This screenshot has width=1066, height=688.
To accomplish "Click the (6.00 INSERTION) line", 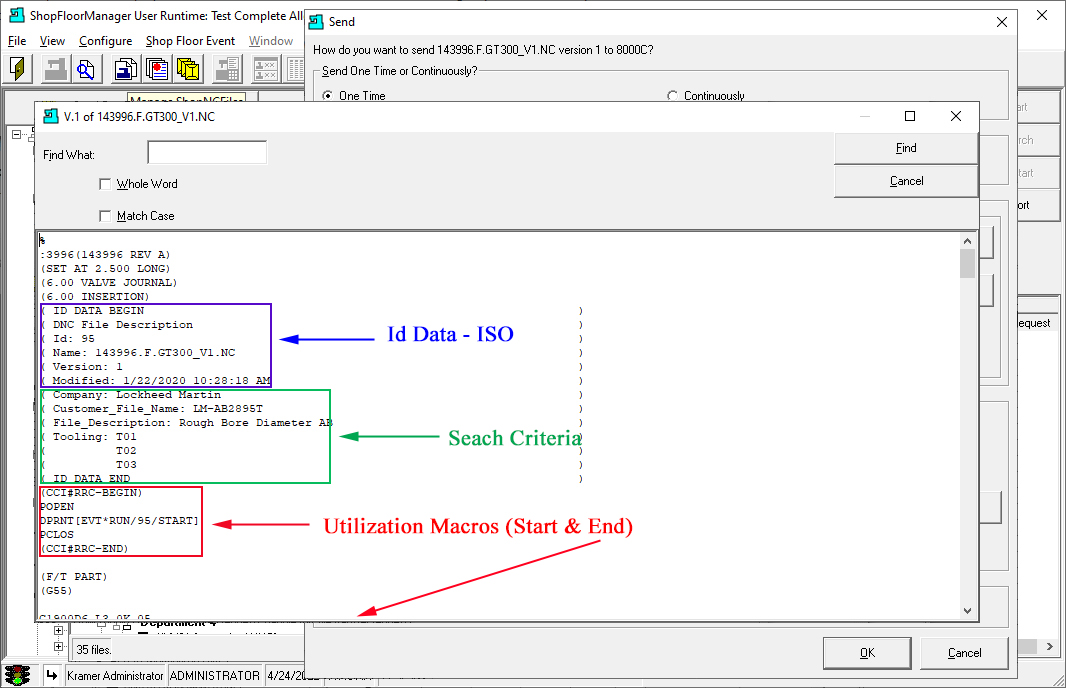I will click(94, 296).
